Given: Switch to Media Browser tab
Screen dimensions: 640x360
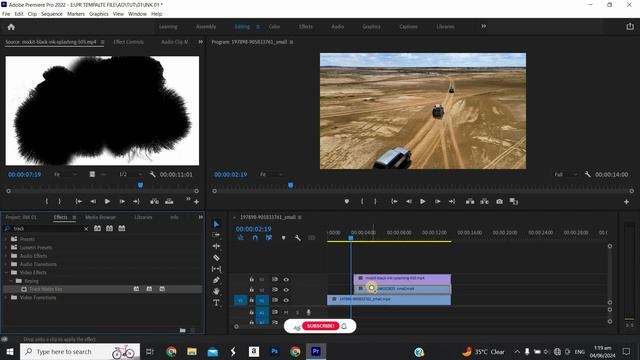Looking at the screenshot, I should 100,217.
